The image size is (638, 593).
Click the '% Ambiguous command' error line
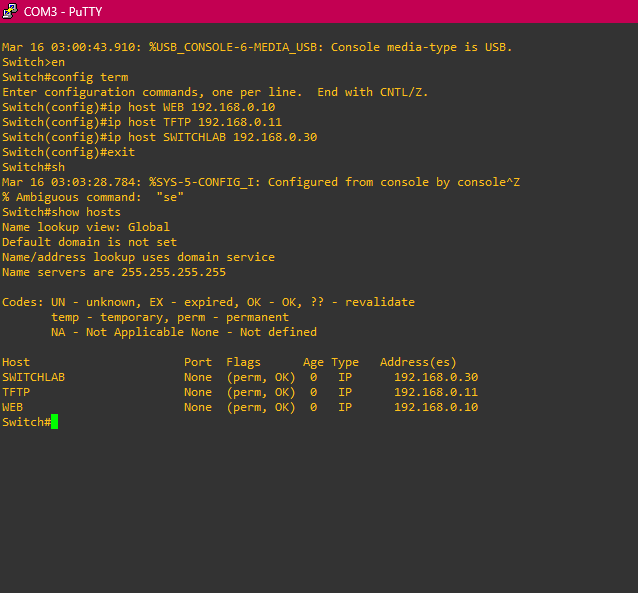tap(93, 197)
